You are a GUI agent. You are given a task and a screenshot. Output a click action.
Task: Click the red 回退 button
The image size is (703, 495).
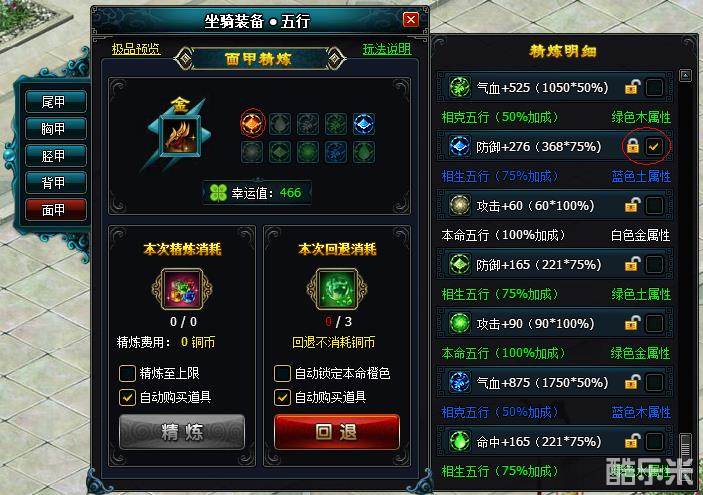336,432
